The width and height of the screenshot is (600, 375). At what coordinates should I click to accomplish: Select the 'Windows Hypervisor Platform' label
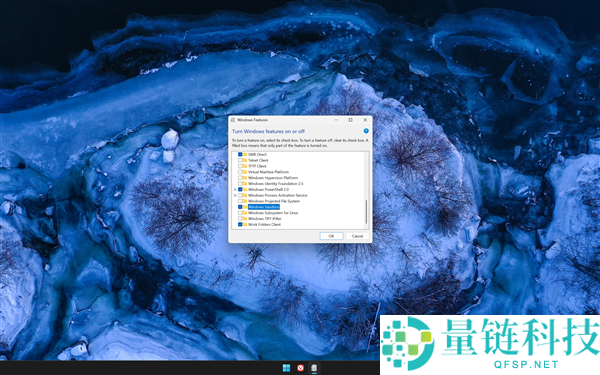pos(273,178)
